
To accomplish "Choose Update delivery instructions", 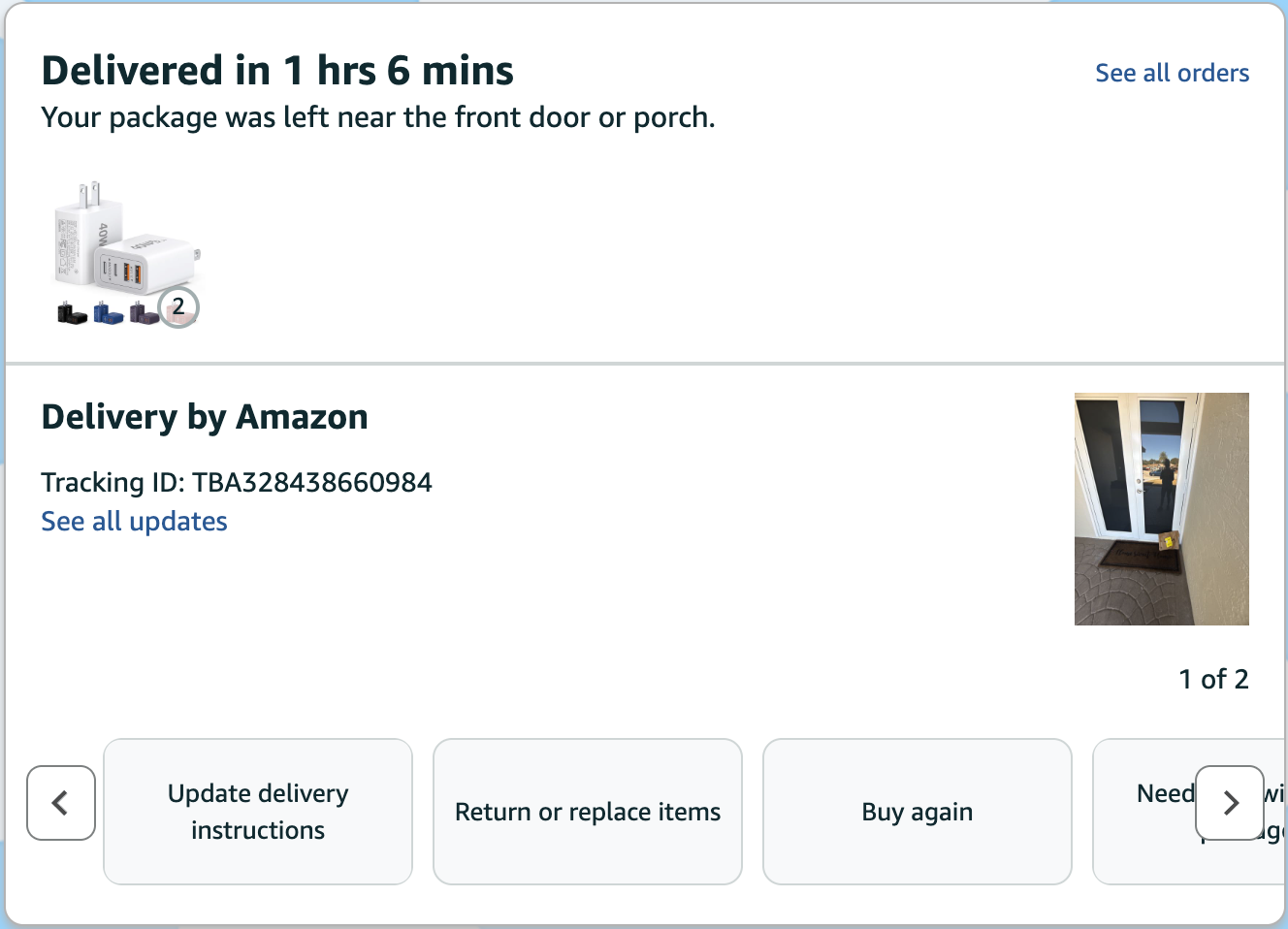I will pyautogui.click(x=258, y=812).
